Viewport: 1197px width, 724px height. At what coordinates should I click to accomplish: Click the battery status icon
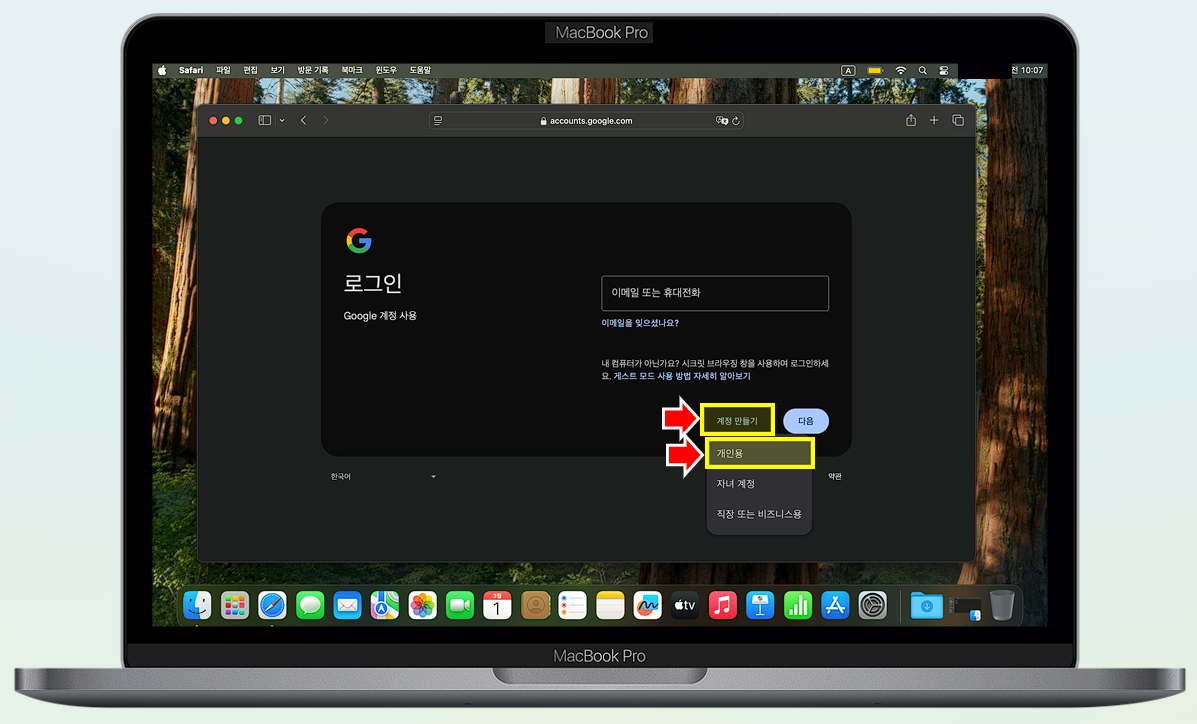coord(875,70)
